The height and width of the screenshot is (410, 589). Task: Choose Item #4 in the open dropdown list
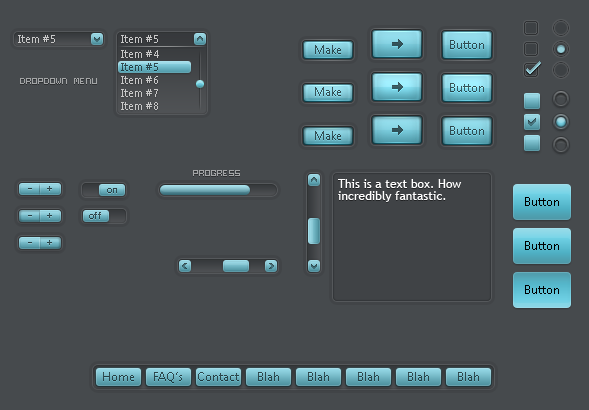[155, 54]
